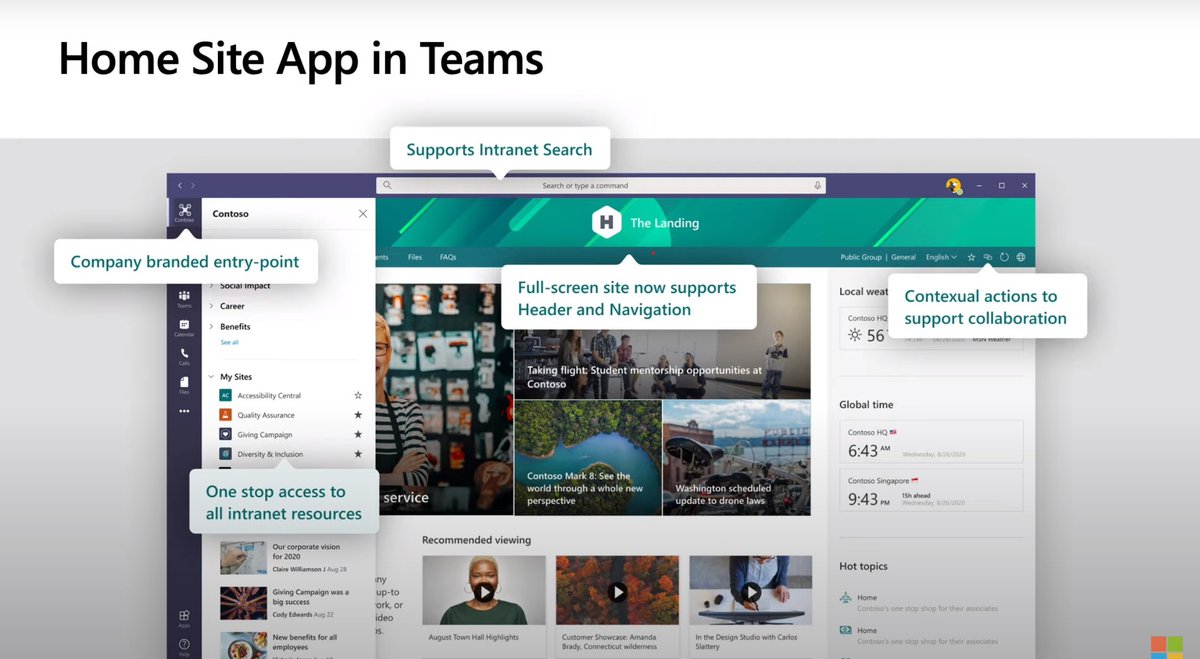Open the Files icon in left rail
1200x659 pixels.
coord(184,384)
